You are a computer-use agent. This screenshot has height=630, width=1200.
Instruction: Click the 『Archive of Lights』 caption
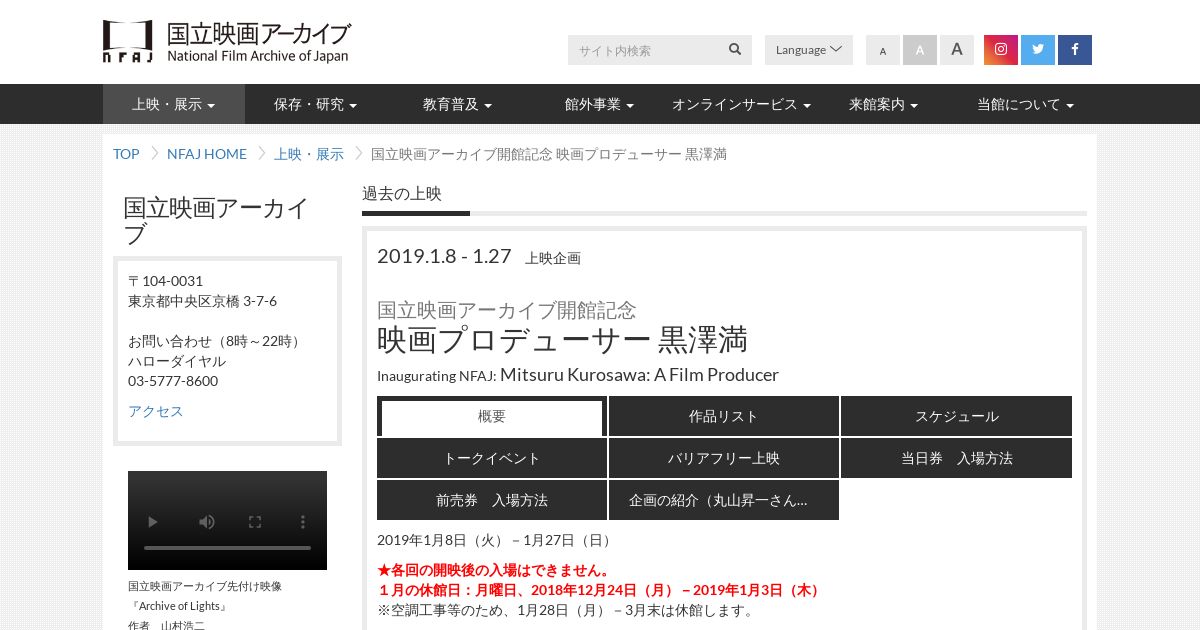tap(179, 606)
